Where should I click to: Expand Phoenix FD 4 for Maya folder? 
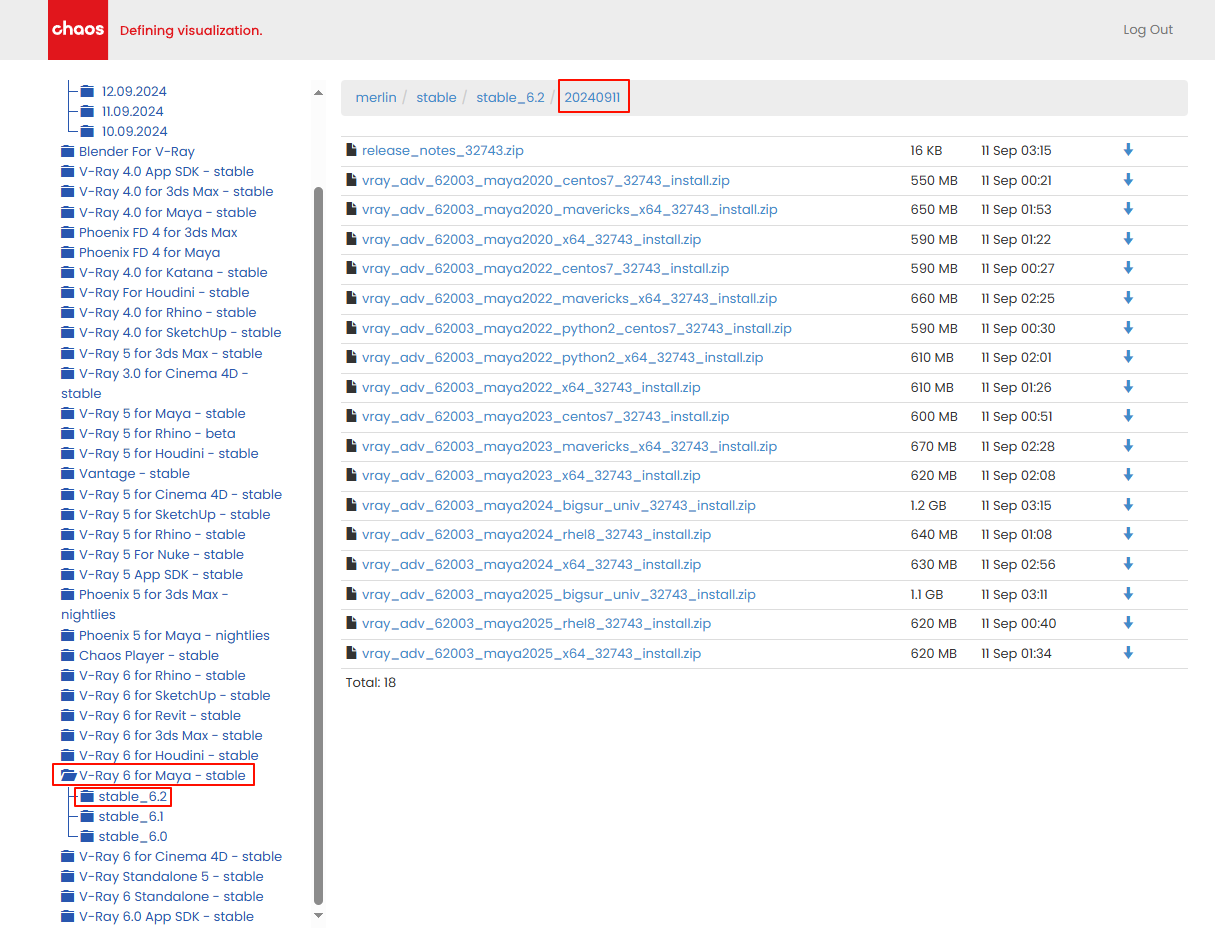tap(150, 253)
